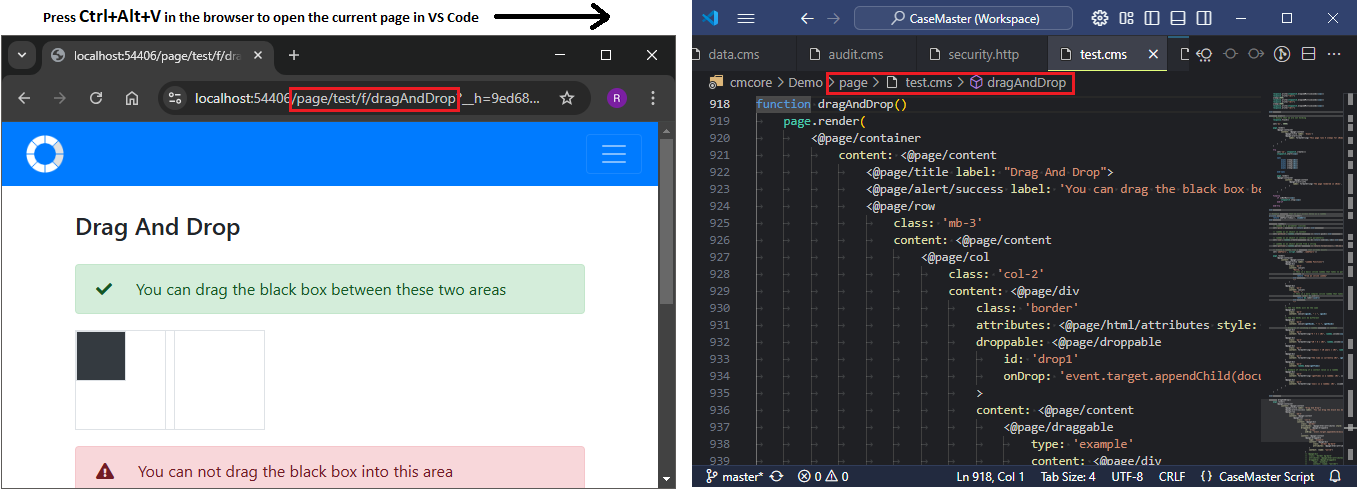Change CRLF end of line sequence
This screenshot has height=492, width=1360.
tap(1172, 476)
